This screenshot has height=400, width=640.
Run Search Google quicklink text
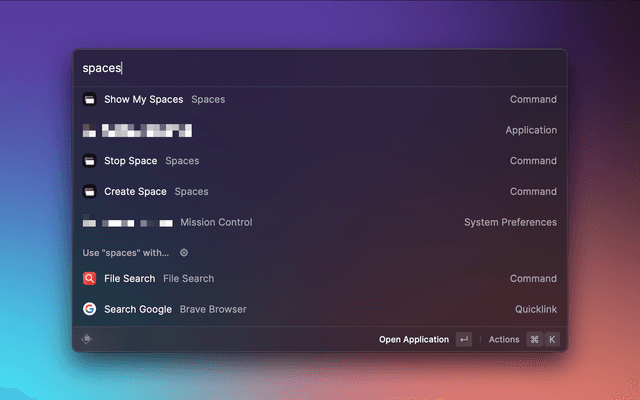point(138,310)
